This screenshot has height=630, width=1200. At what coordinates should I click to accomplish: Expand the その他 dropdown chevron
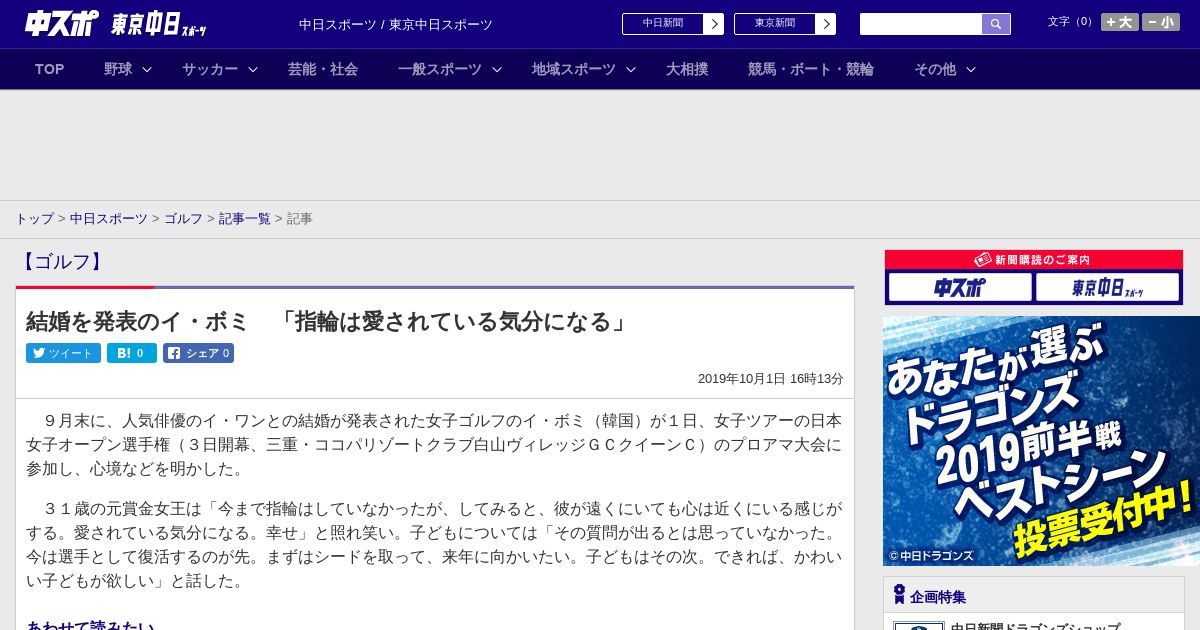[970, 69]
